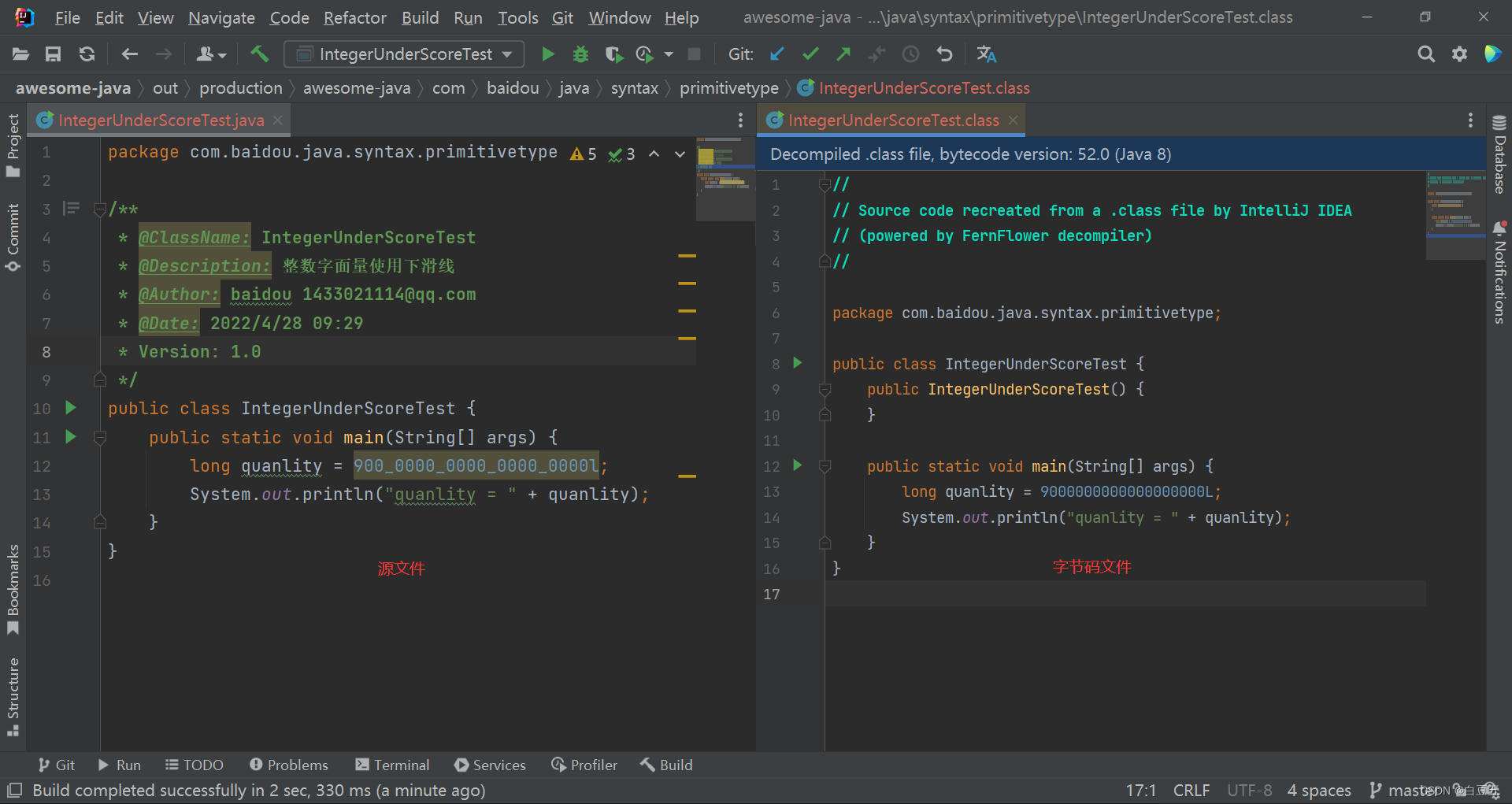The height and width of the screenshot is (804, 1512).
Task: Click the stop process square icon
Action: (x=694, y=54)
